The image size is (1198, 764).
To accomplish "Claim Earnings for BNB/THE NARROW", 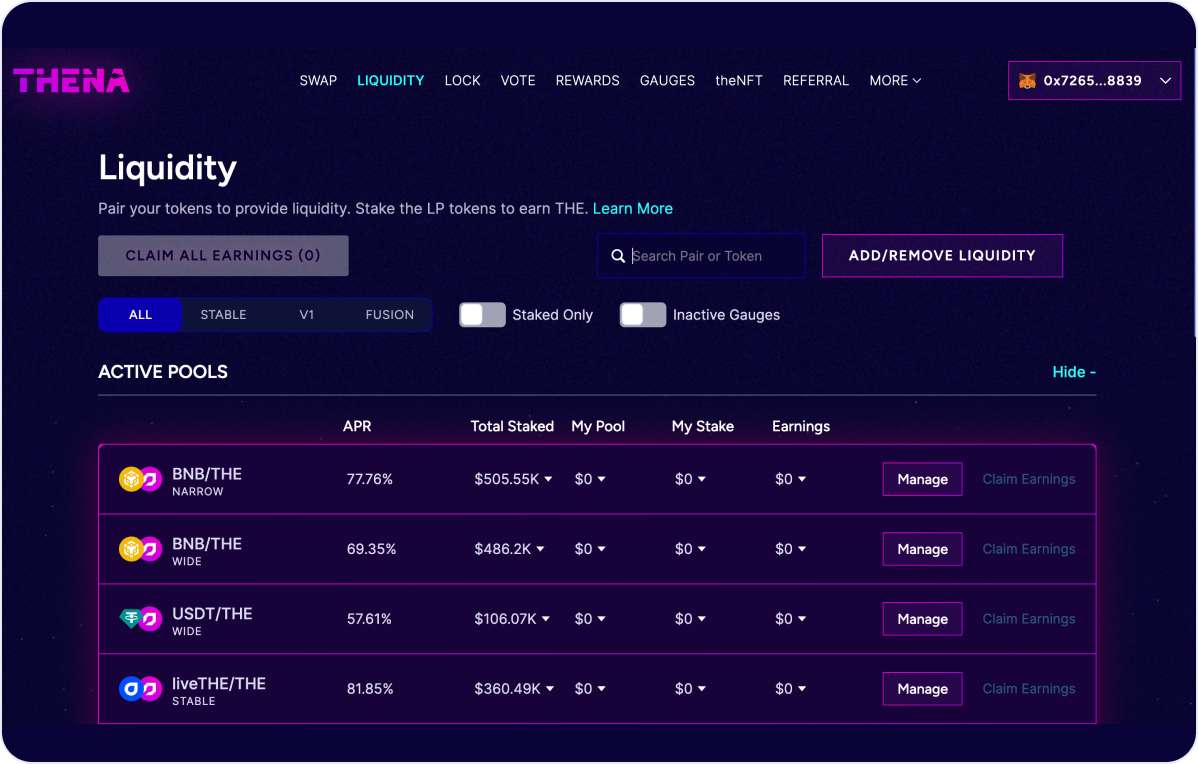I will pos(1028,479).
